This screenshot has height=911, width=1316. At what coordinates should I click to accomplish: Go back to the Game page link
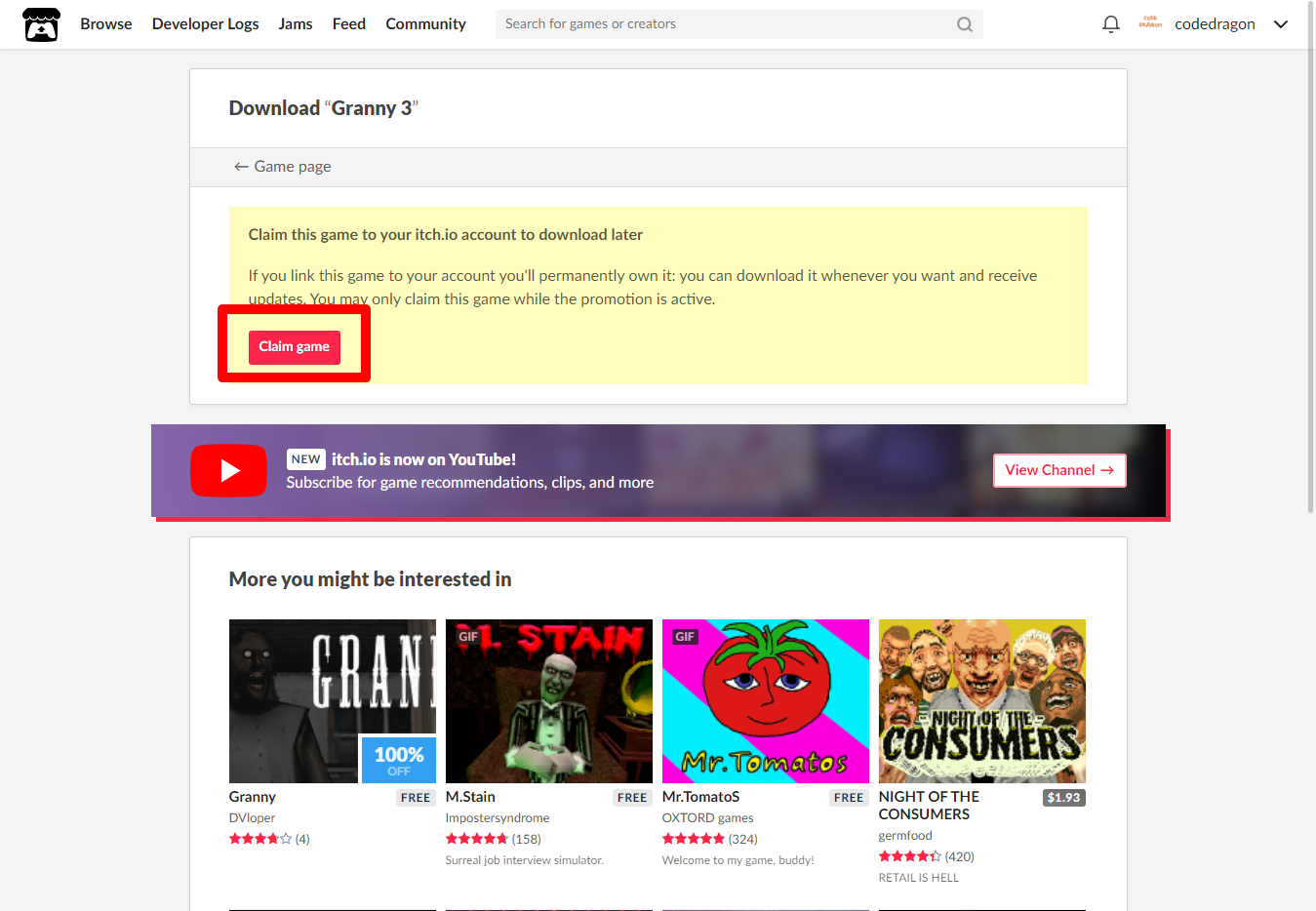click(x=282, y=167)
